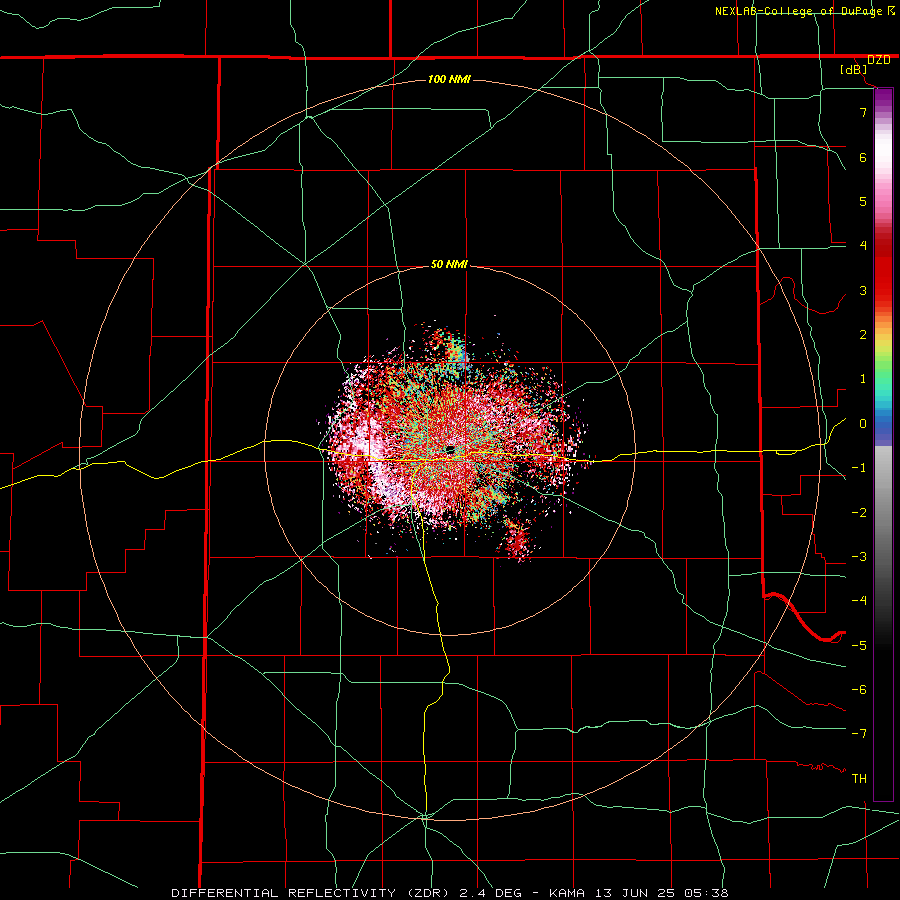Click the KAMA station identifier

click(567, 893)
